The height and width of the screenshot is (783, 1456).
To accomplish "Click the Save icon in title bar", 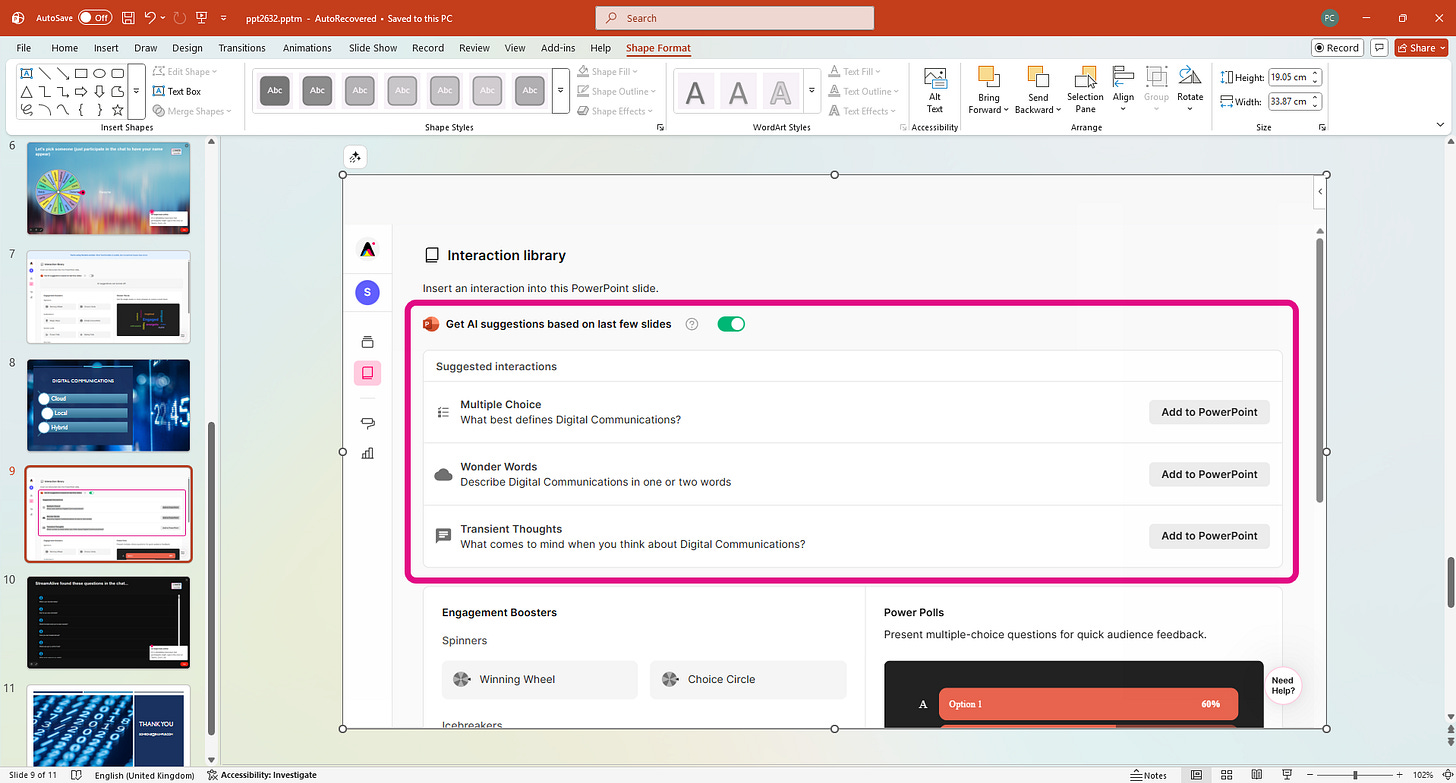I will [x=128, y=18].
